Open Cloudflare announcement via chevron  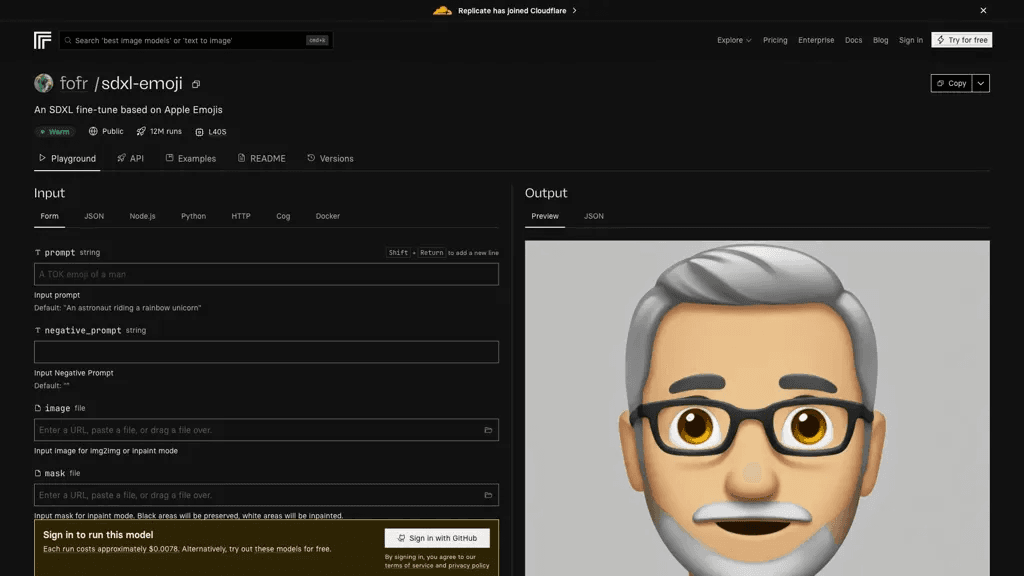click(575, 10)
